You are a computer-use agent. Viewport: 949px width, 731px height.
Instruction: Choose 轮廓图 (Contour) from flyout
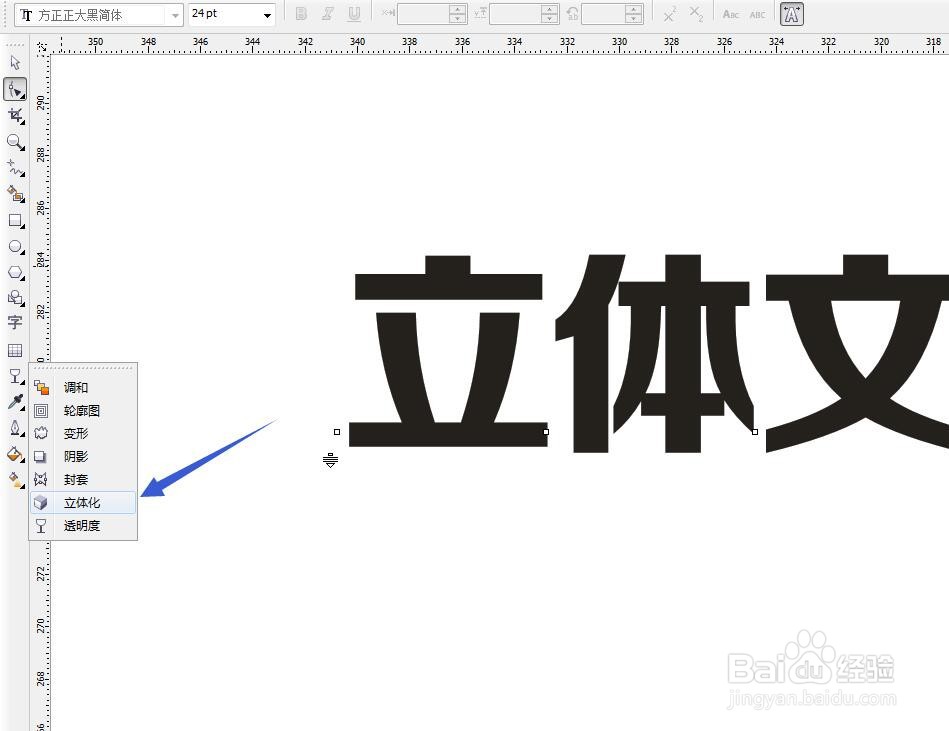click(83, 411)
